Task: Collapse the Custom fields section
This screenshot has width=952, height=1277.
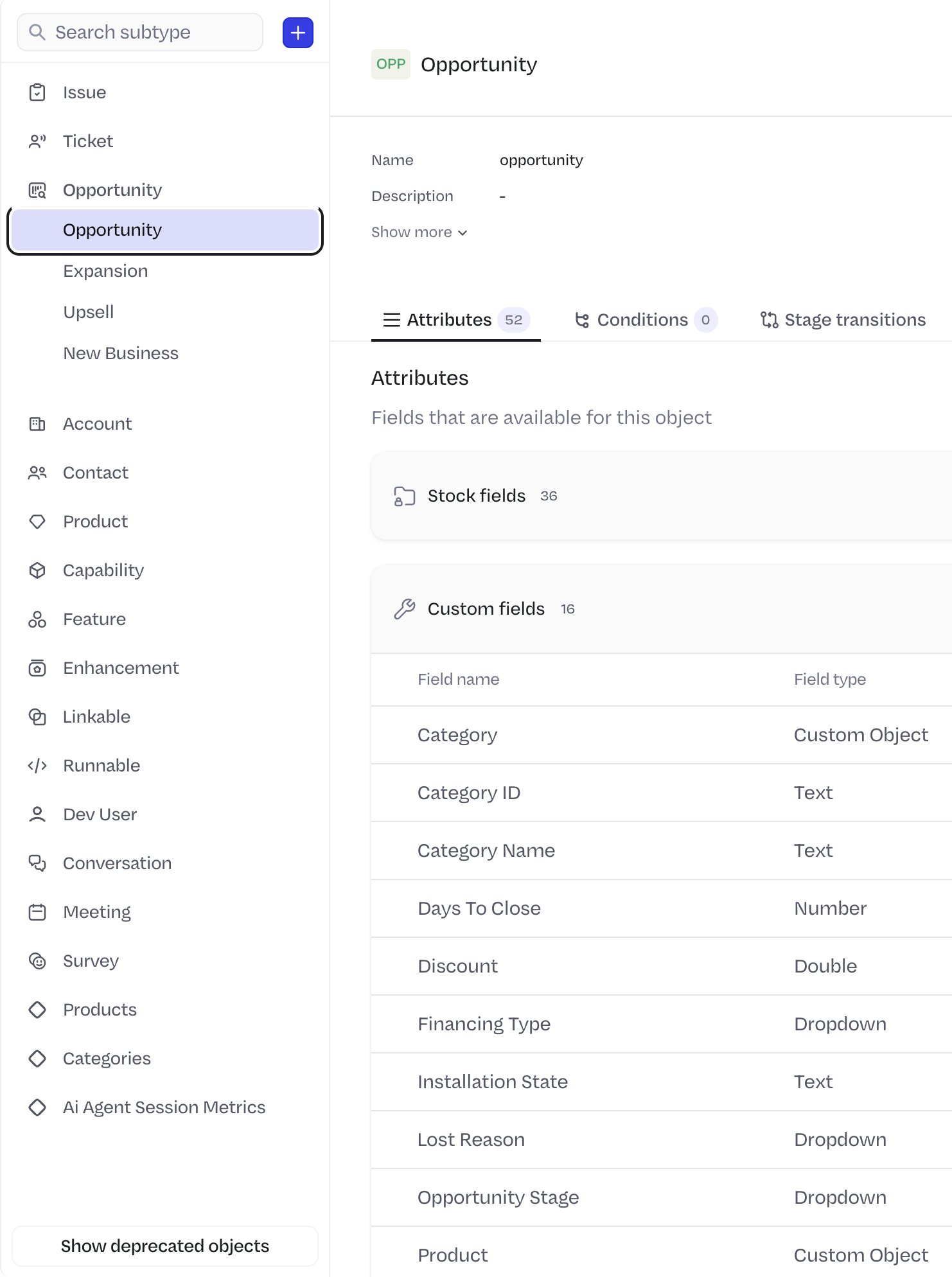Action: coord(661,609)
